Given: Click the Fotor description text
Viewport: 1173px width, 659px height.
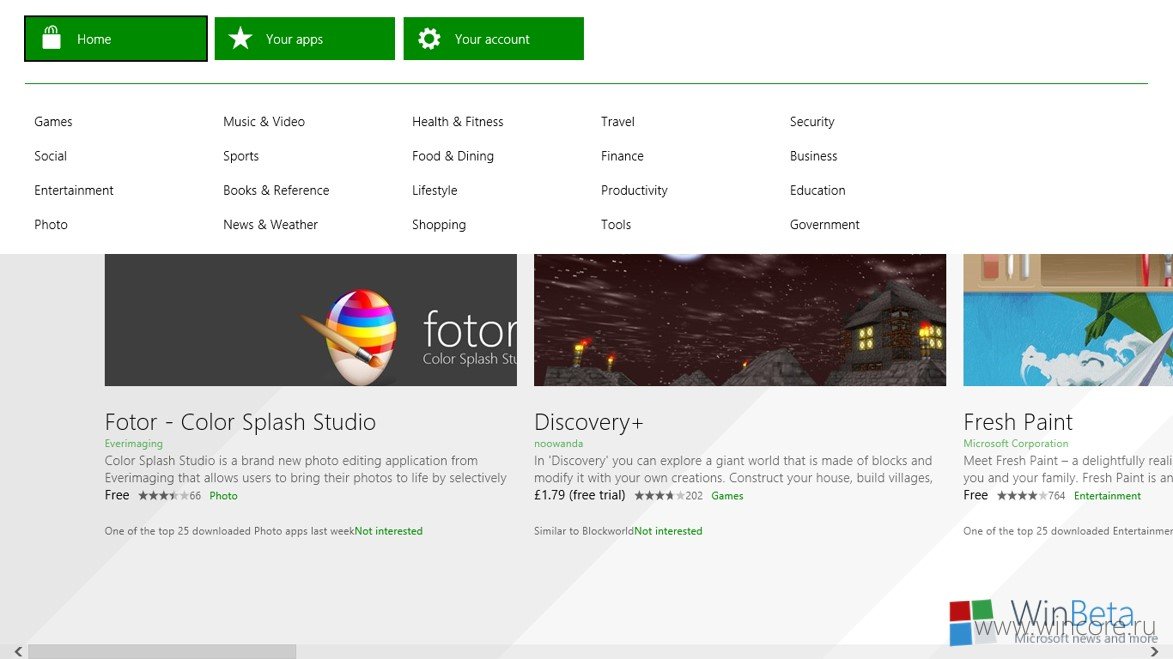Looking at the screenshot, I should pos(305,469).
